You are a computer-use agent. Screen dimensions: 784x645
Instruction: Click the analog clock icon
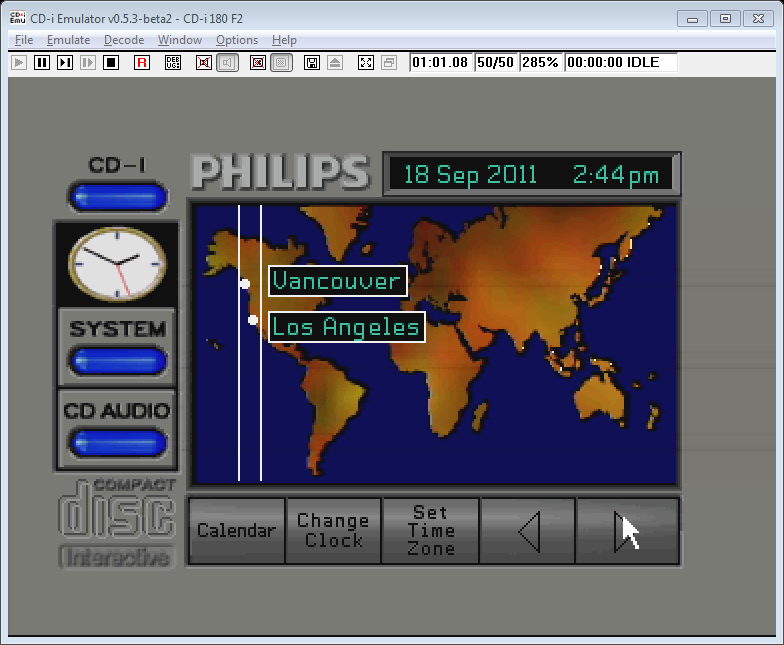coord(117,264)
